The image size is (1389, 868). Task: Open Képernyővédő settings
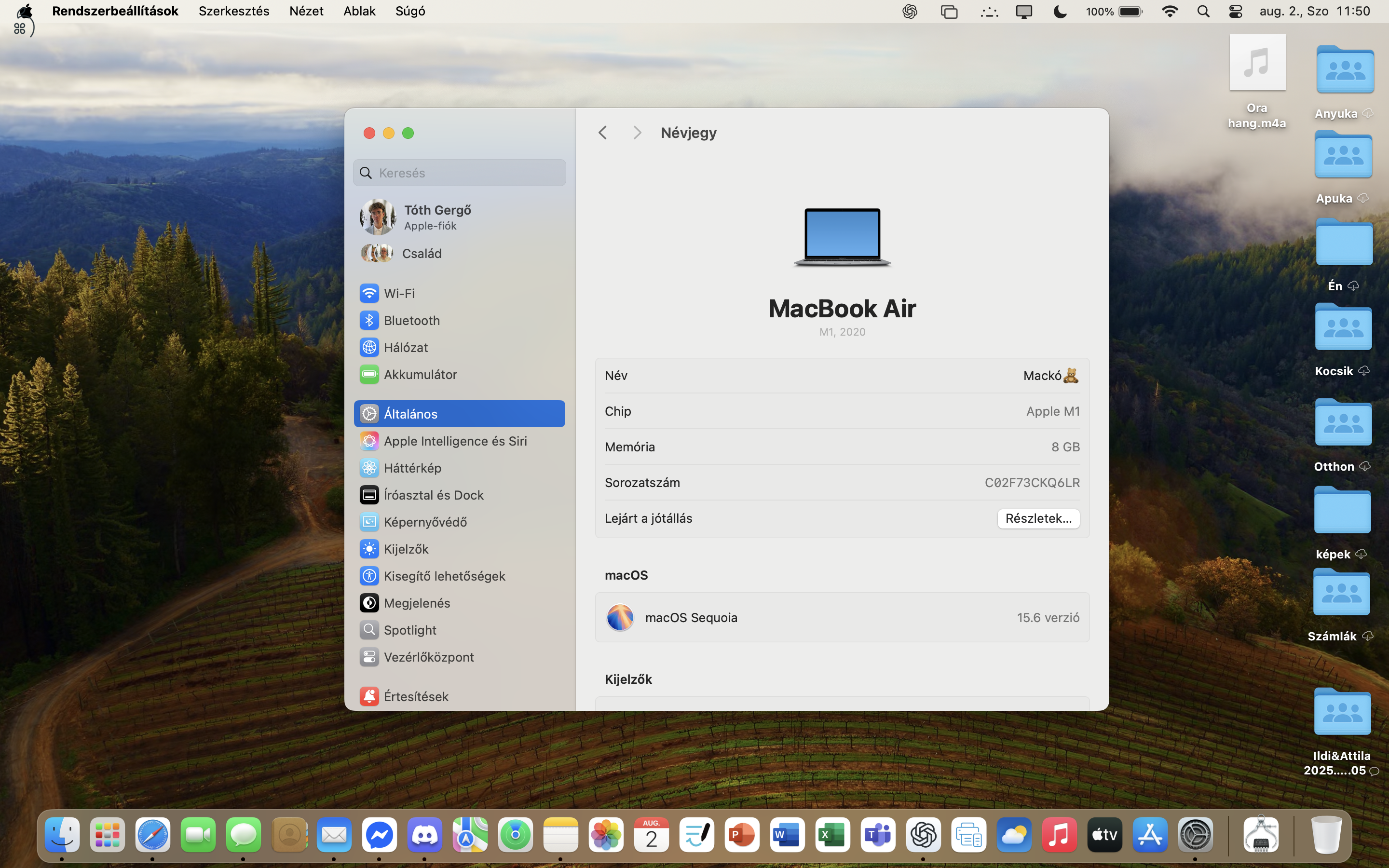click(459, 522)
